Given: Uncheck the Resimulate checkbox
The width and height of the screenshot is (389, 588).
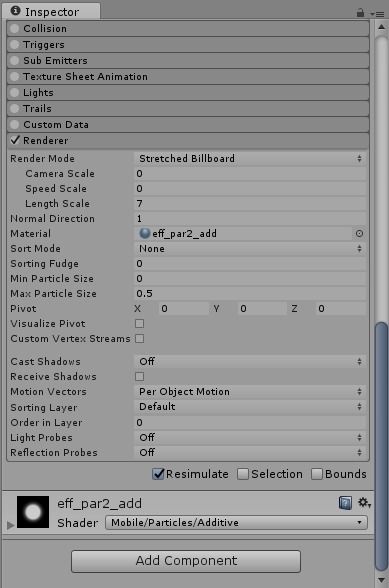Looking at the screenshot, I should click(x=158, y=474).
